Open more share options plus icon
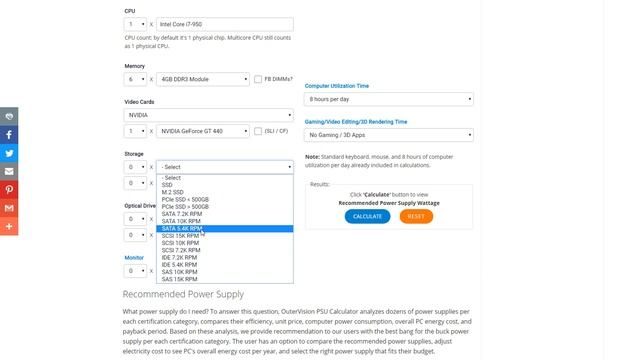 [x=9, y=227]
